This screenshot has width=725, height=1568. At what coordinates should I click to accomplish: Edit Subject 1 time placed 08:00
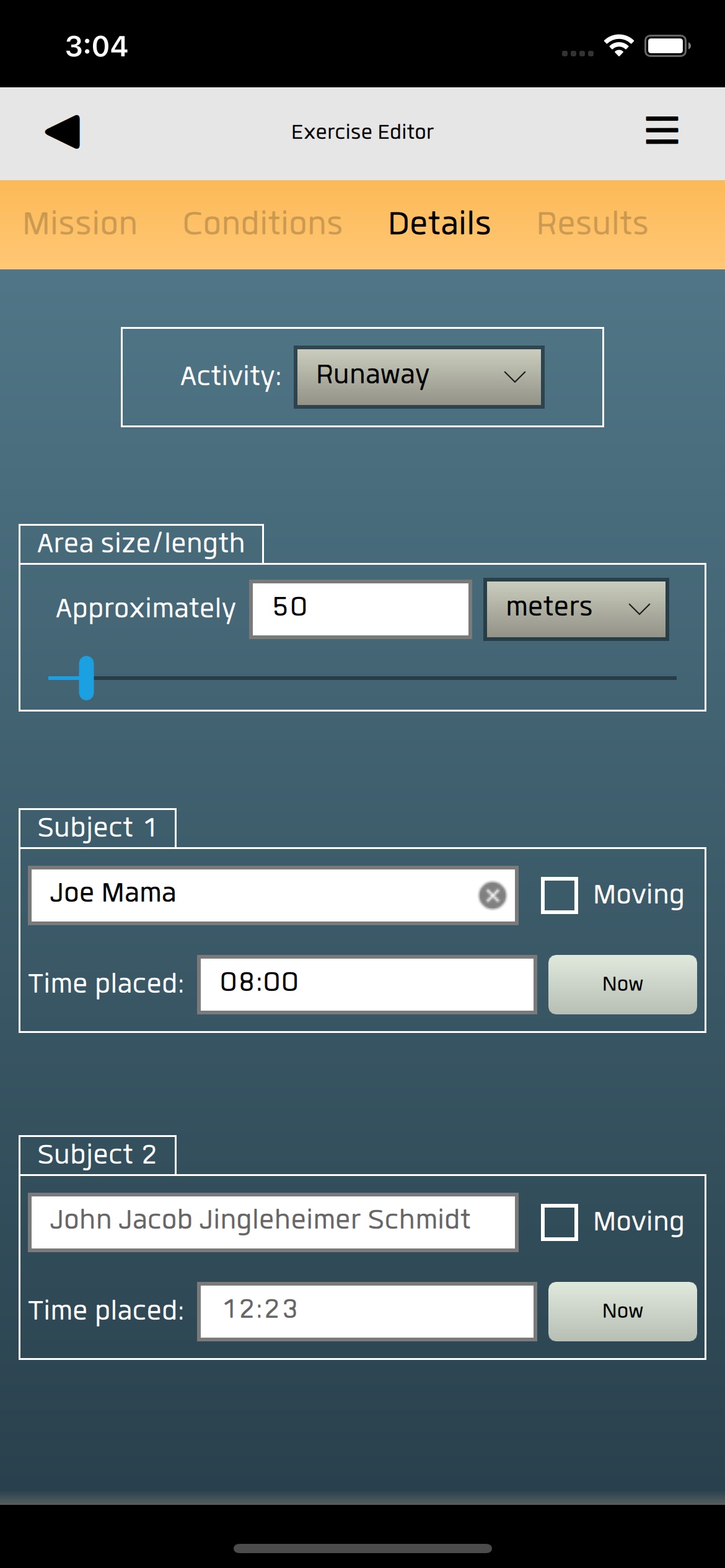pos(367,984)
